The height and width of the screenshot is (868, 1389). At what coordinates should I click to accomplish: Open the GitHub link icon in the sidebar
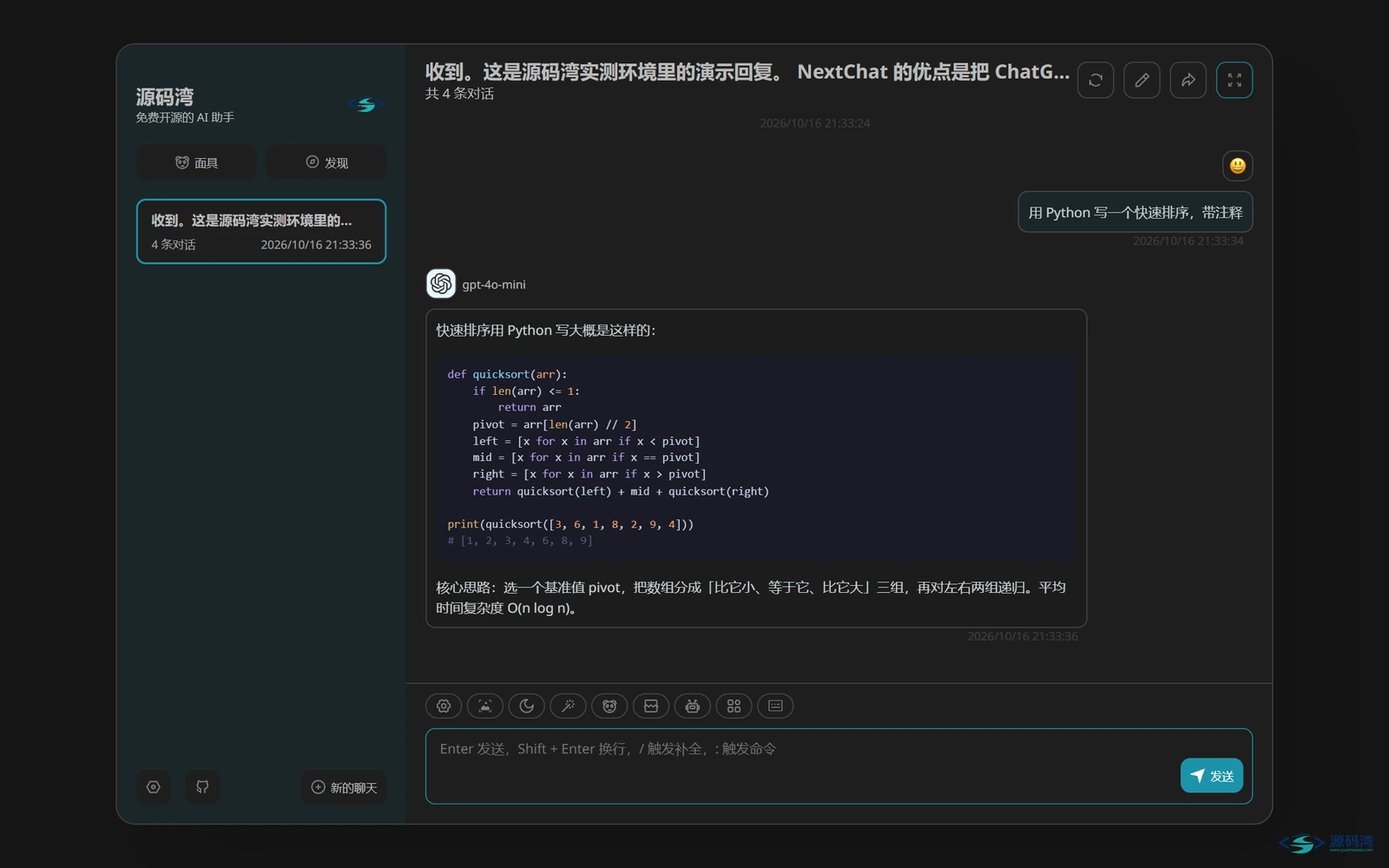coord(202,787)
